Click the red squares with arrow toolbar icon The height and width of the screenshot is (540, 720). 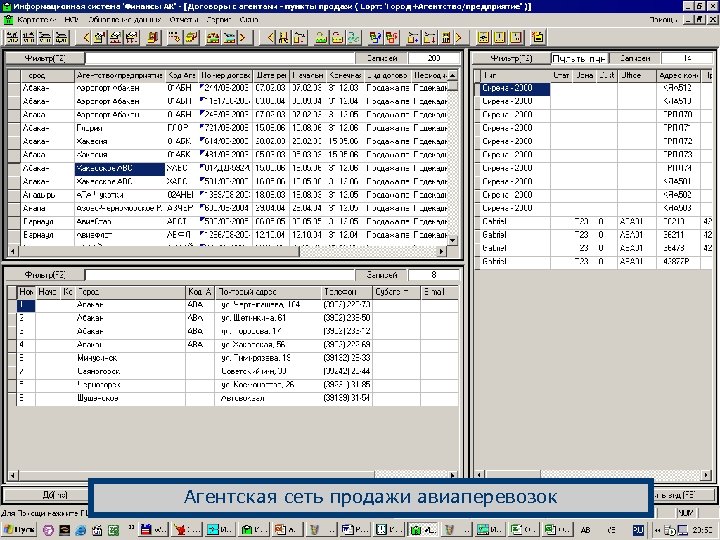click(x=392, y=38)
